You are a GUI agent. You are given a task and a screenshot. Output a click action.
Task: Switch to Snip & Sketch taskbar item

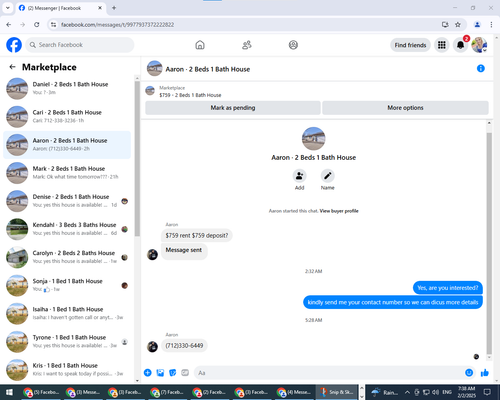point(337,392)
